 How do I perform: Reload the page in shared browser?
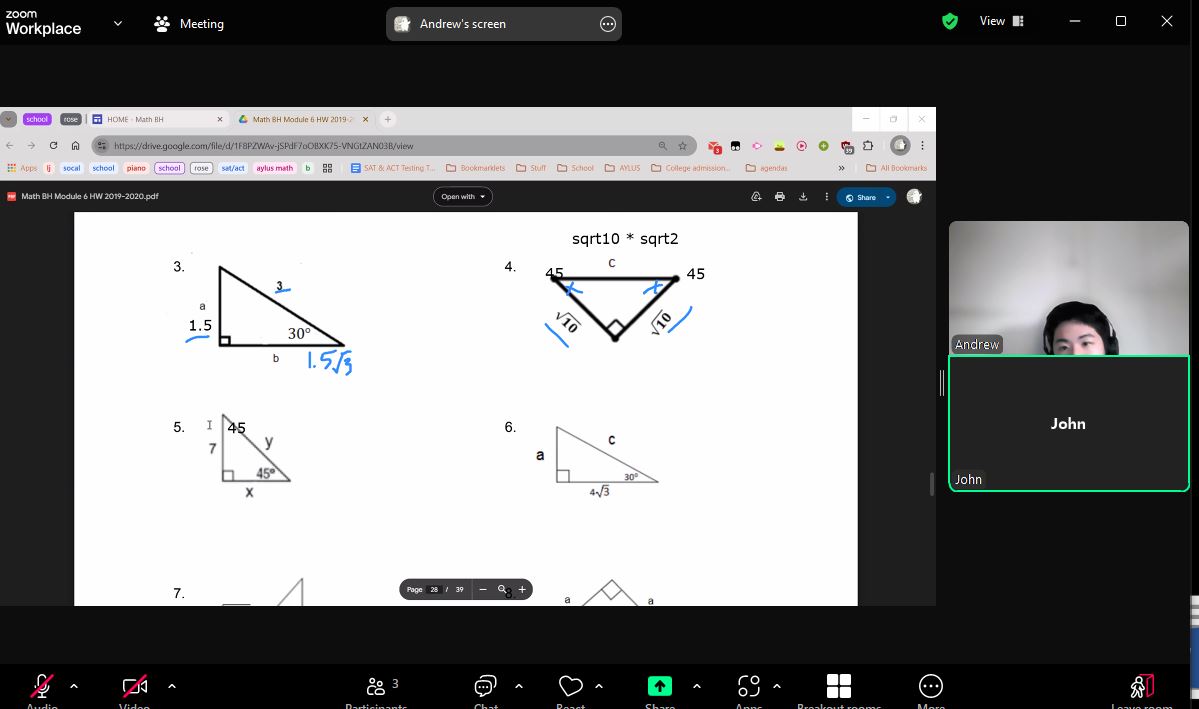tap(53, 145)
